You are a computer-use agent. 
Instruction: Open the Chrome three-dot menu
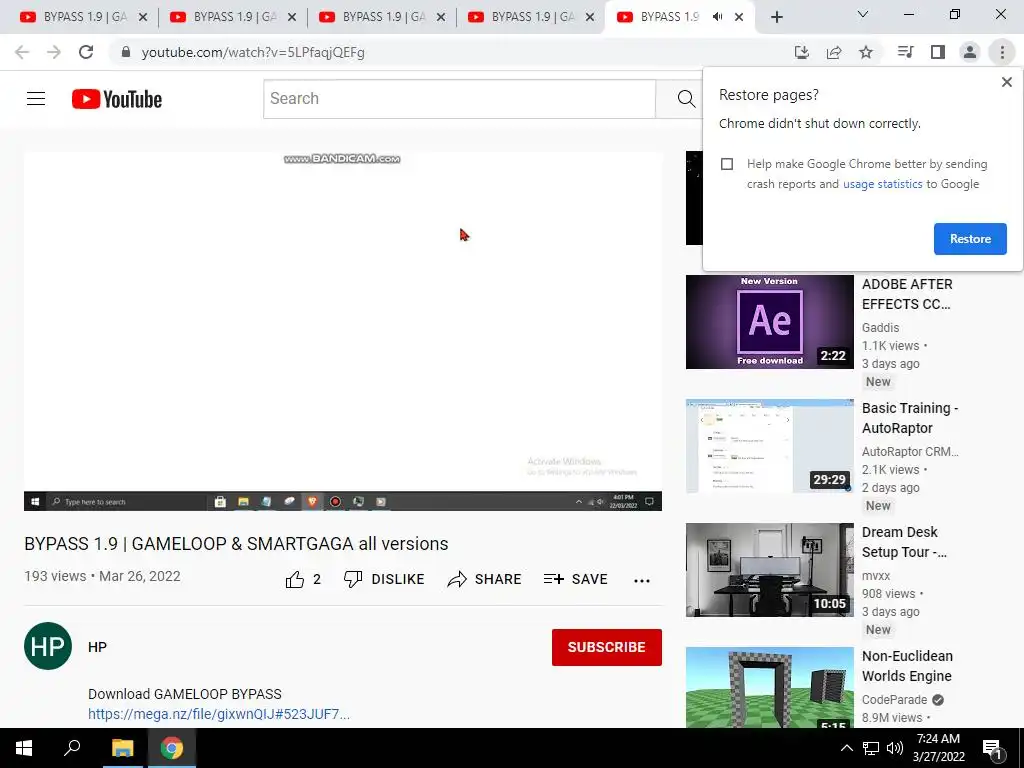(x=1002, y=52)
